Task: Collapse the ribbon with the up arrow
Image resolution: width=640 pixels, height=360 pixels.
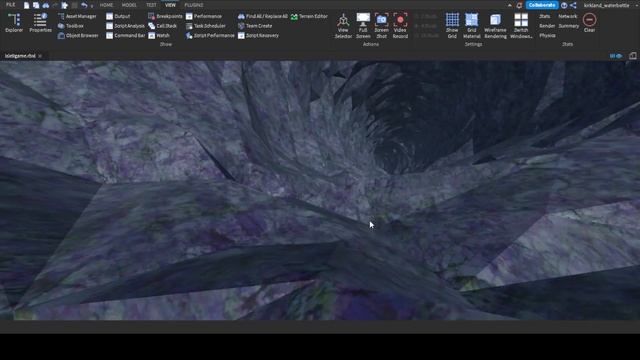Action: pos(509,5)
